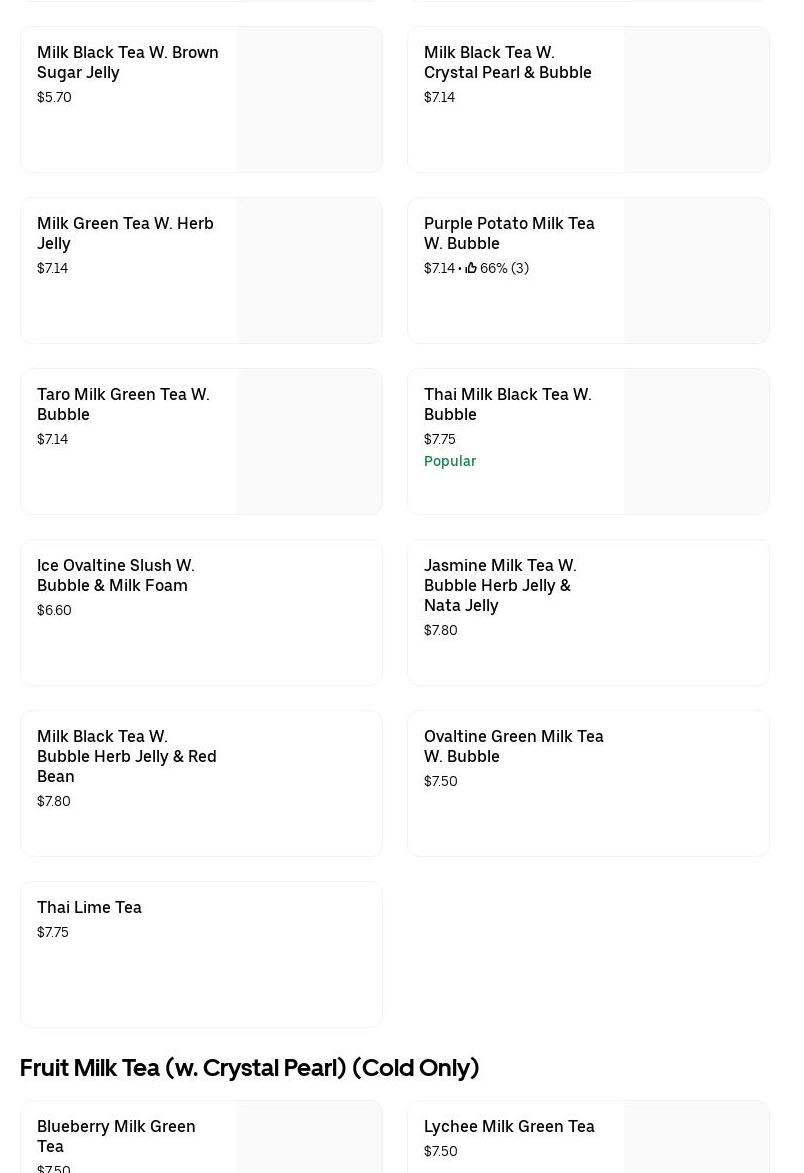Open Thai Milk Black Tea W. Bubble
The height and width of the screenshot is (1173, 804).
tap(507, 404)
